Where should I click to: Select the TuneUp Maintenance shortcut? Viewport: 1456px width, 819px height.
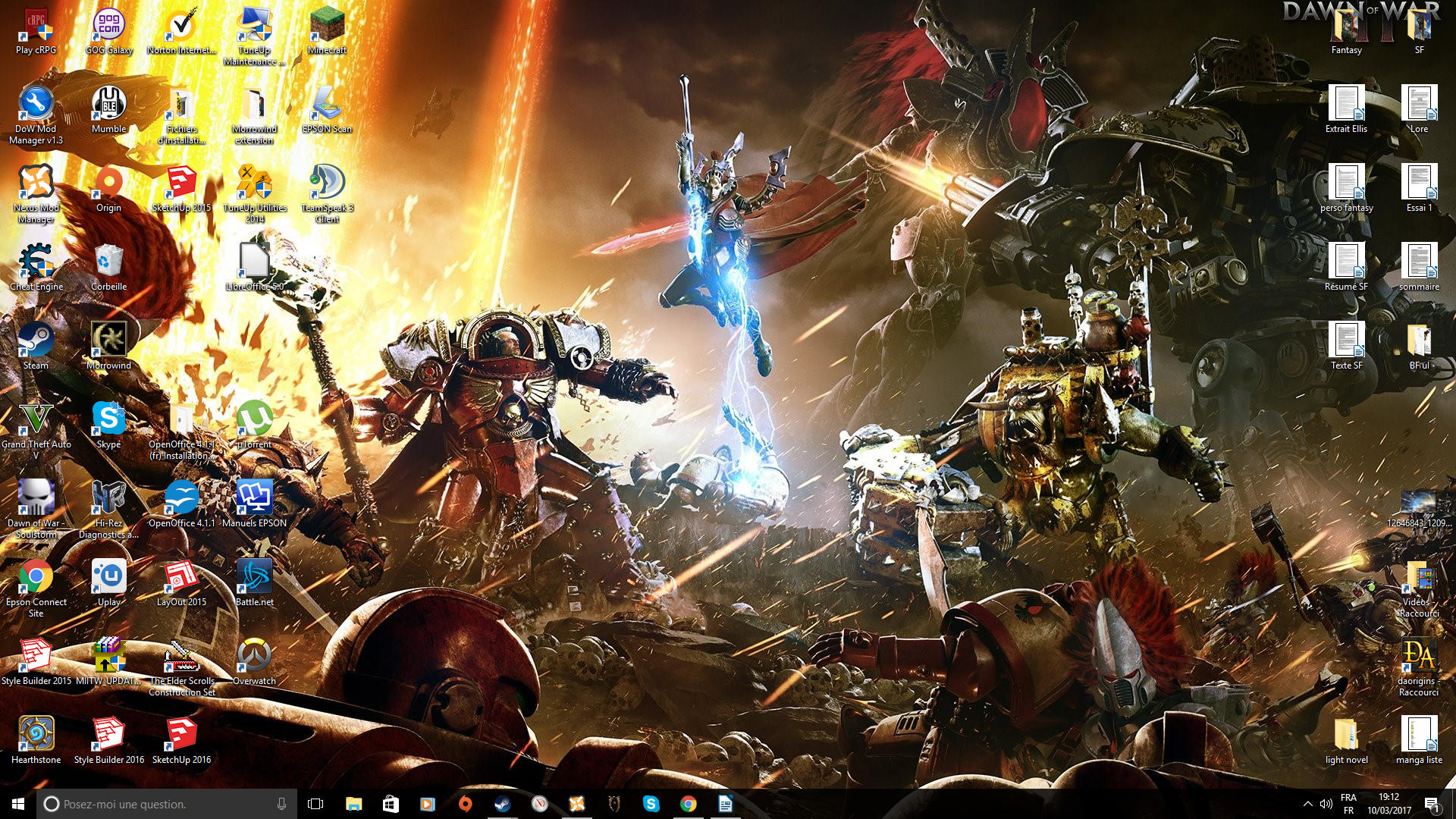(x=254, y=36)
